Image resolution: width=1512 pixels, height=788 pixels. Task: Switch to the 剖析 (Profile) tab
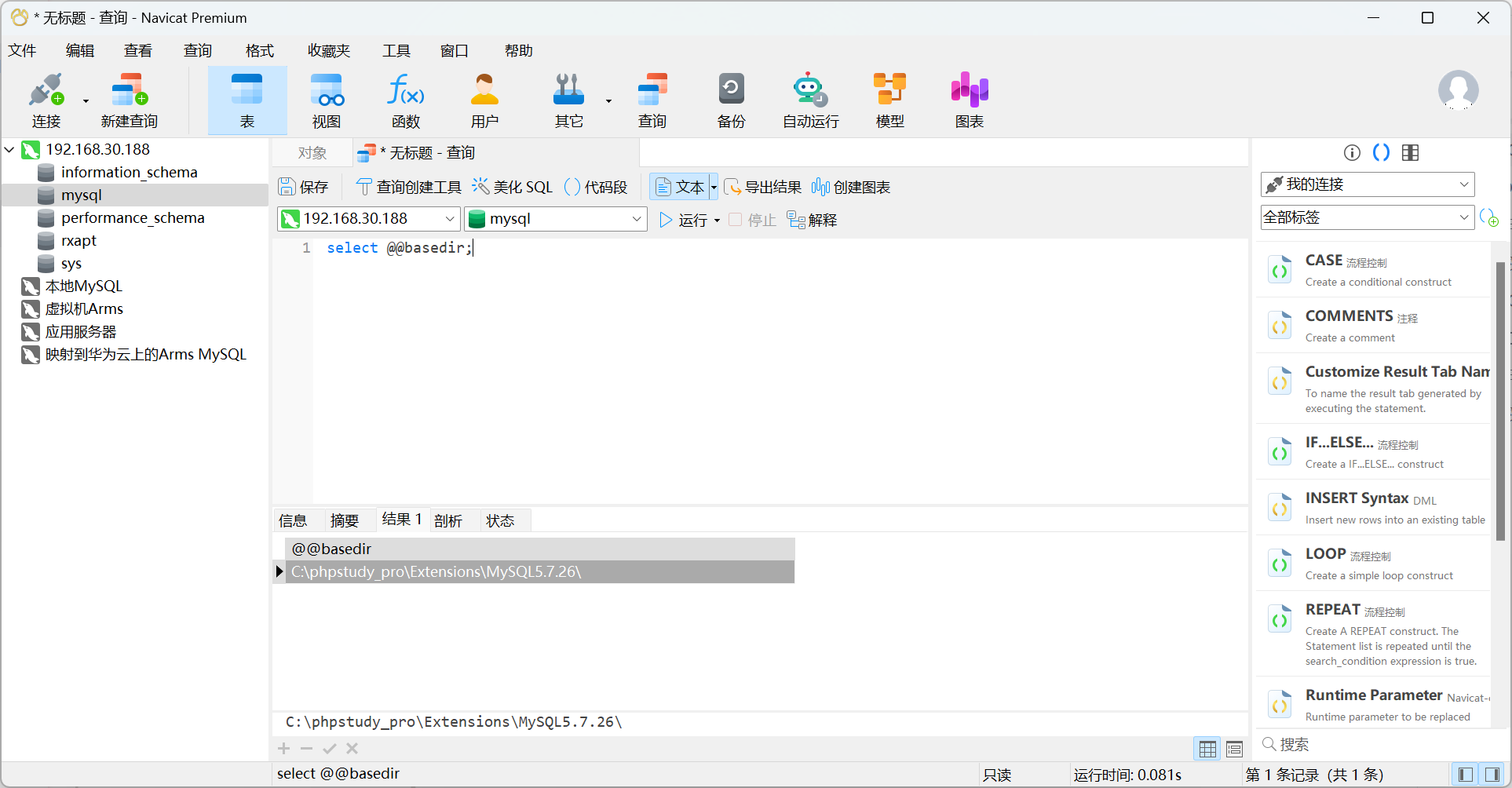[x=448, y=520]
